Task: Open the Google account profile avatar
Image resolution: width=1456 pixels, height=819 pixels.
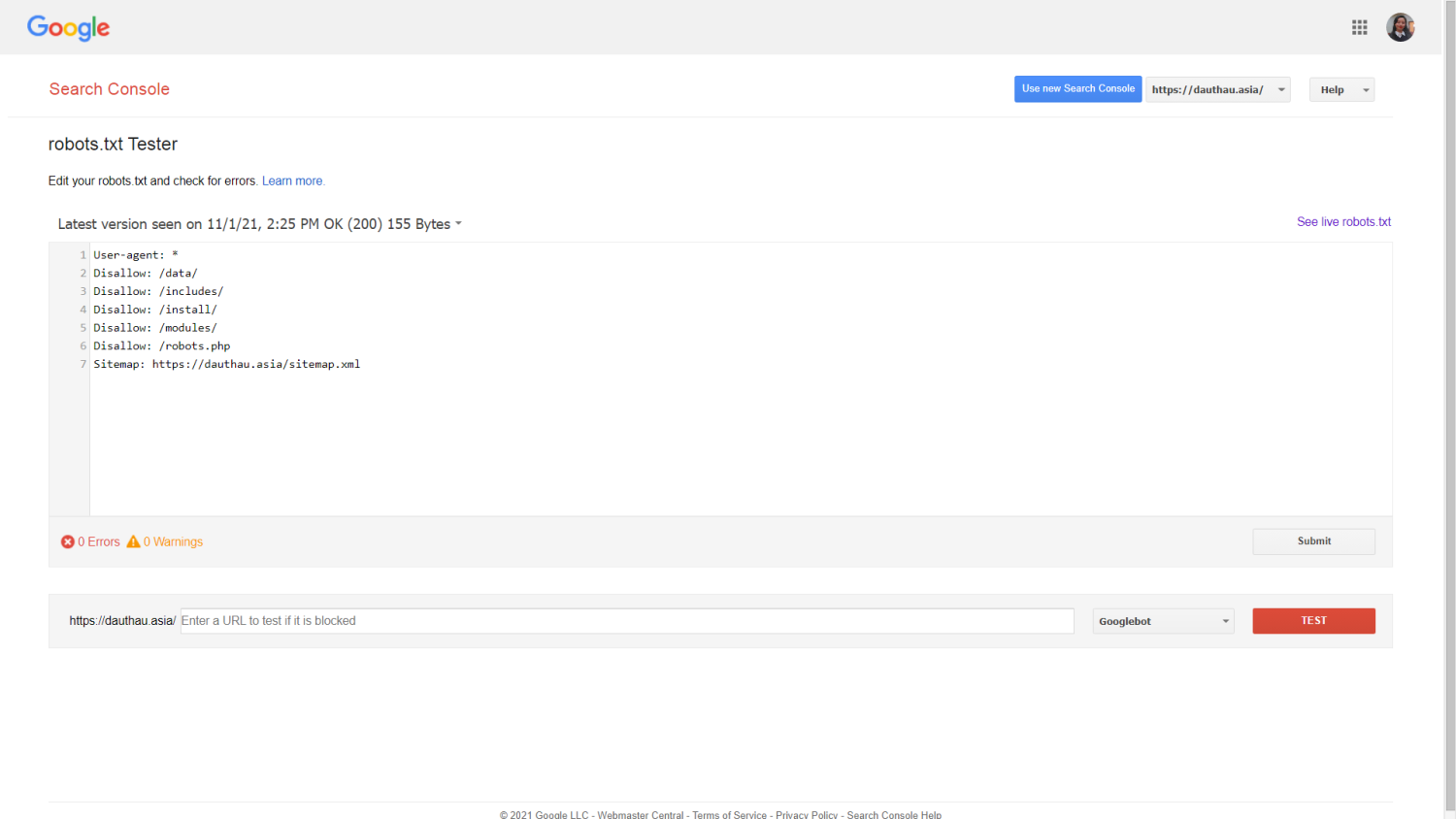Action: click(x=1400, y=27)
